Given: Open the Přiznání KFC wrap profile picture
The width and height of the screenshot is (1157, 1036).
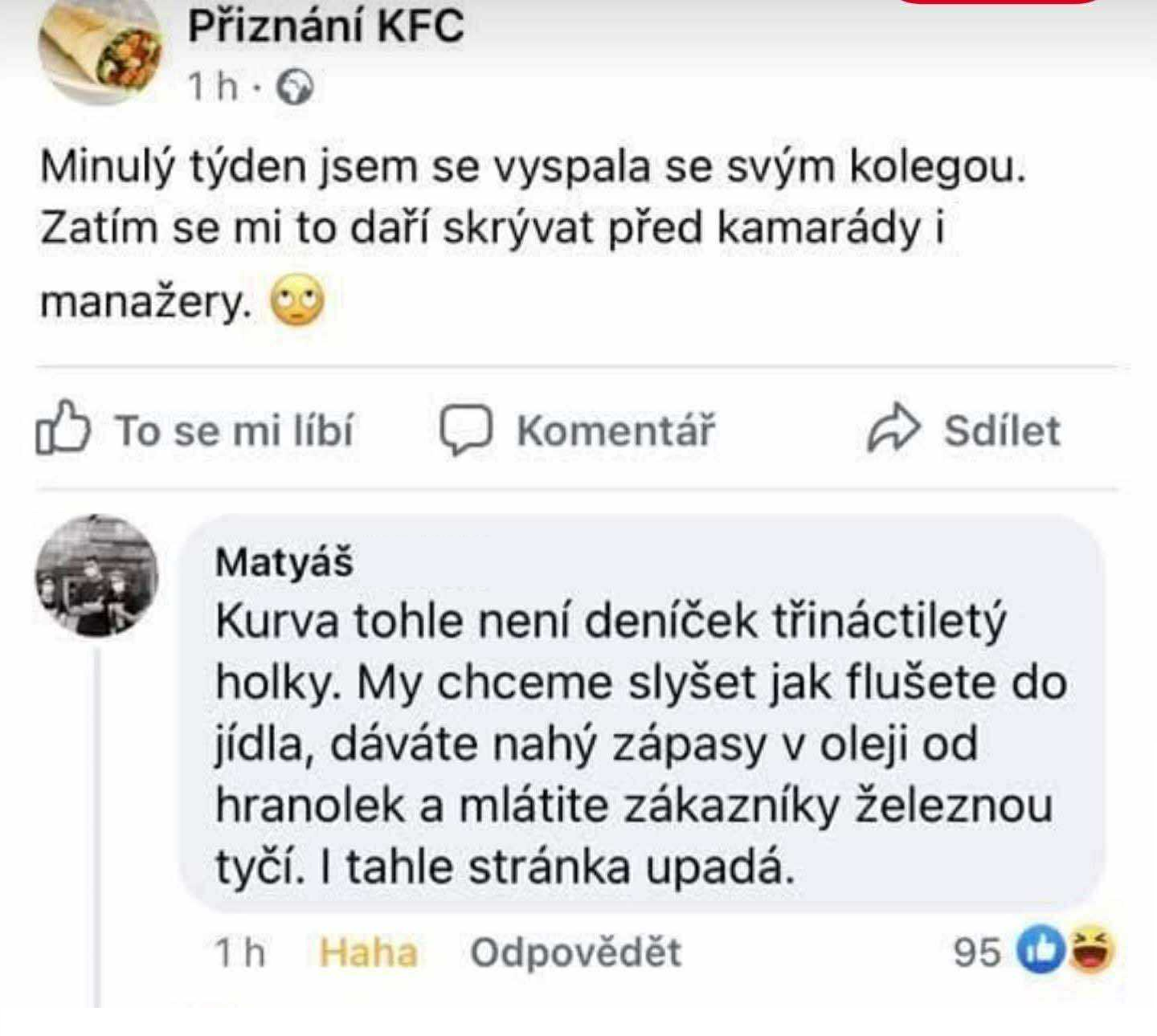Looking at the screenshot, I should coord(100,50).
